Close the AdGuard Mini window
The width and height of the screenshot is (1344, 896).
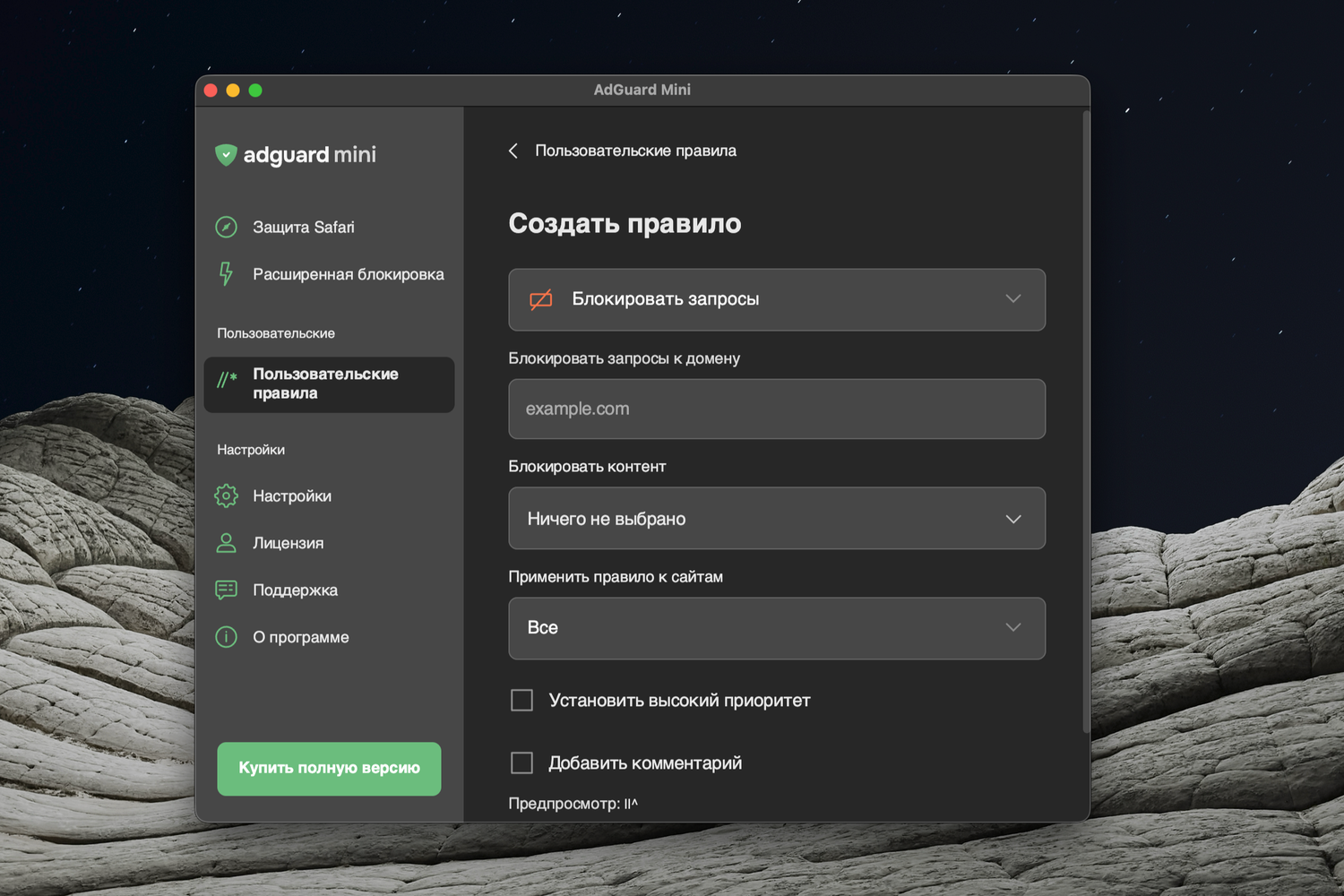pos(211,90)
